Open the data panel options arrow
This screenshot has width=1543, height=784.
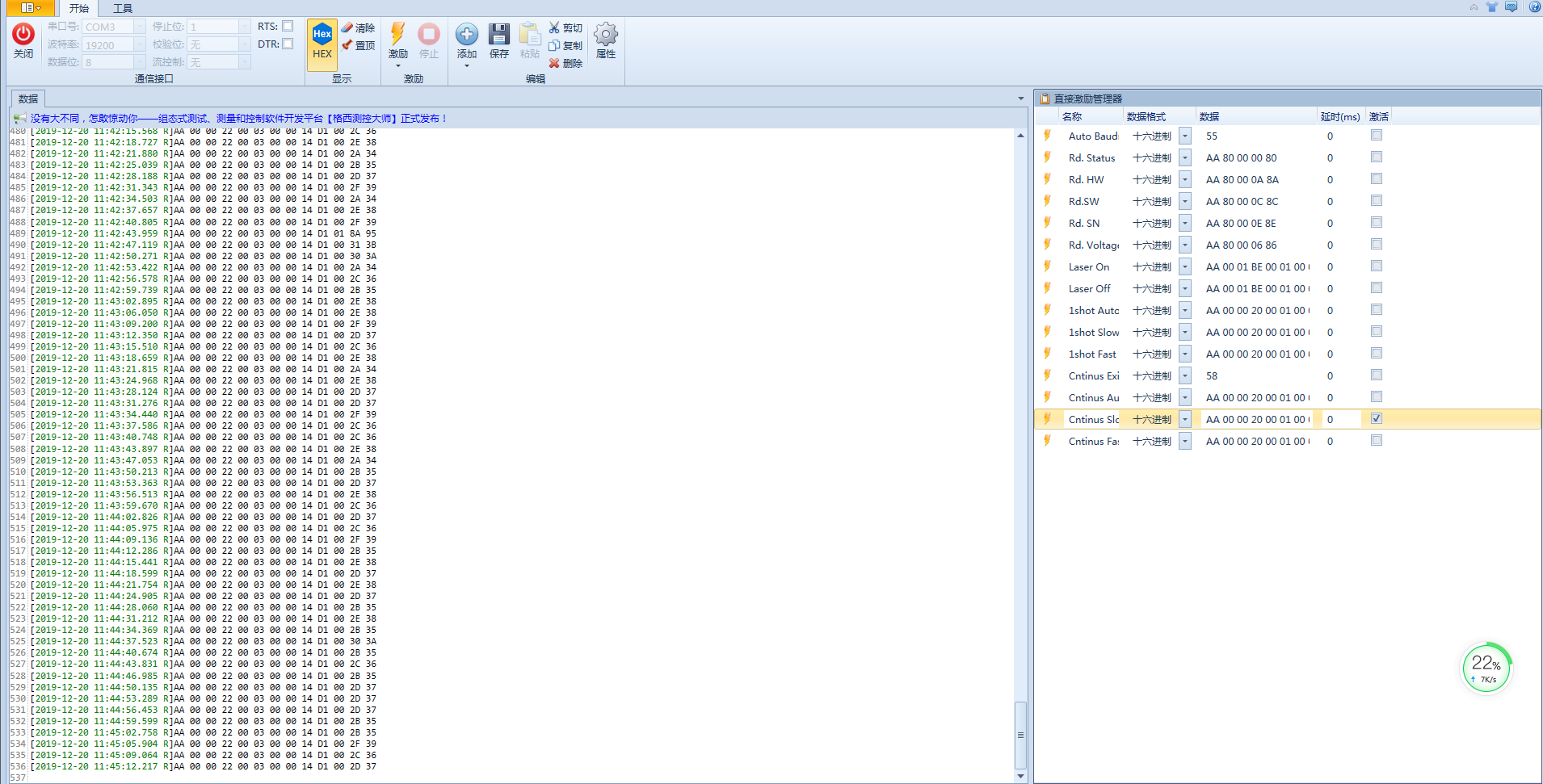1020,99
